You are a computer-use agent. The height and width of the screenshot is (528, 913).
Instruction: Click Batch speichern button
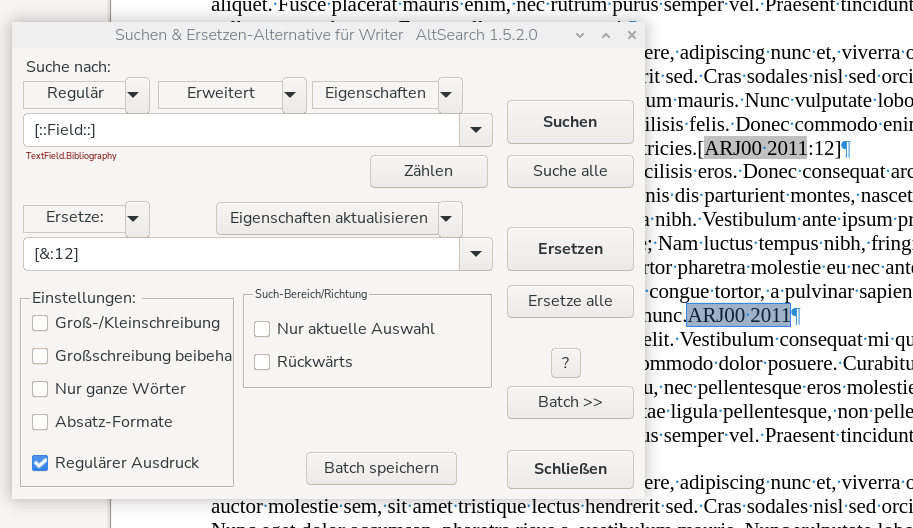pos(381,468)
